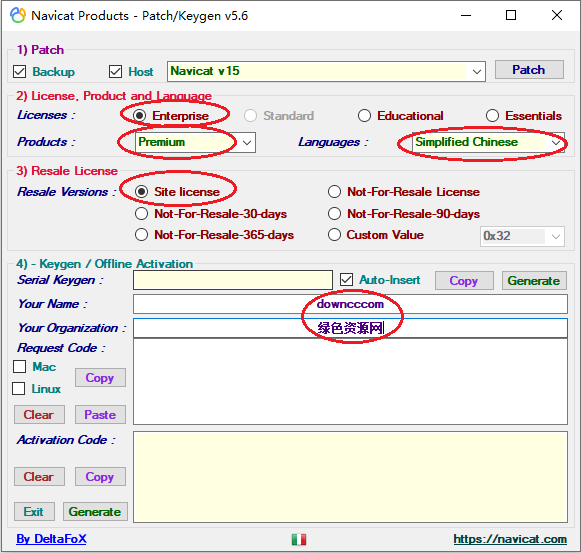Click the Paste button under Request Code
Viewport: 581px width, 553px height.
coord(100,414)
